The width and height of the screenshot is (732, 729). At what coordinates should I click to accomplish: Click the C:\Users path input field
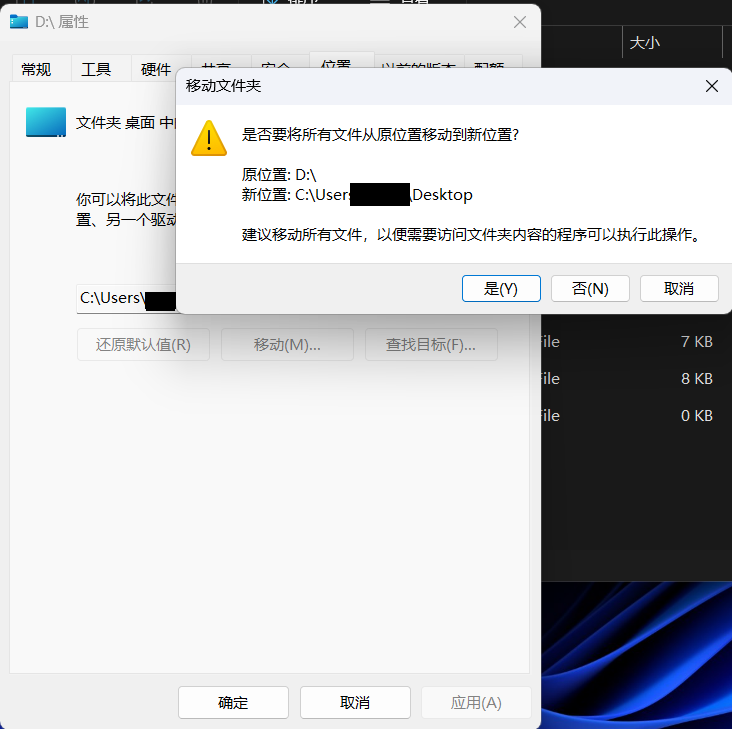coord(127,299)
